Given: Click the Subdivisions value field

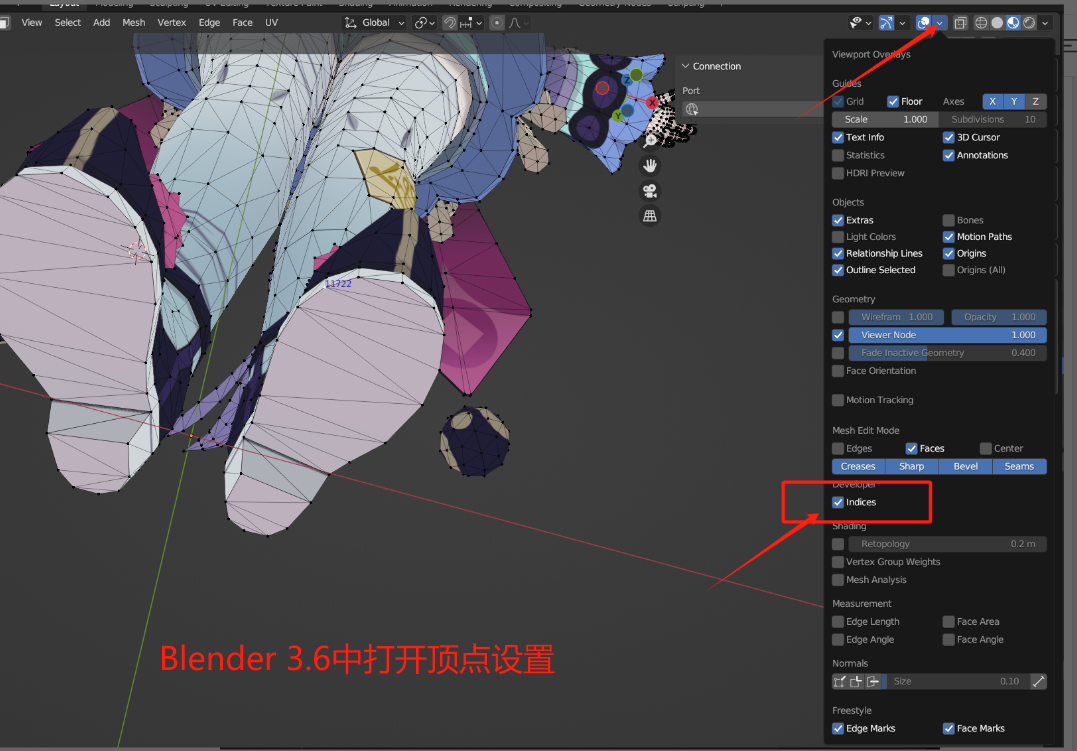Looking at the screenshot, I should (993, 120).
